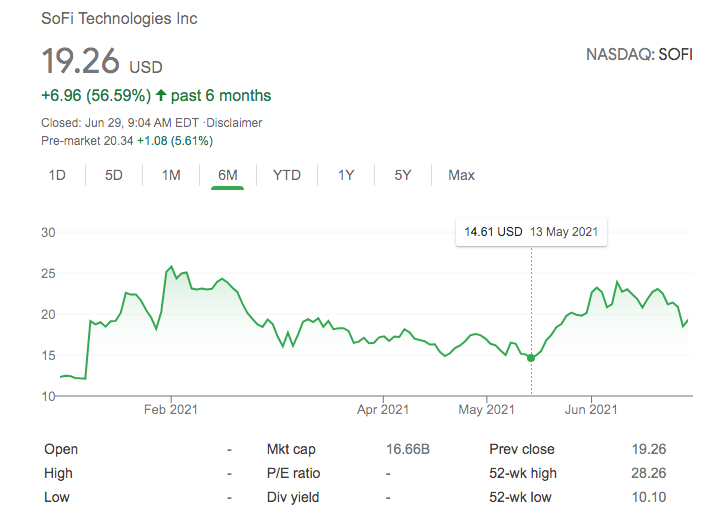
Task: Click the Prev close value 19.26
Action: pyautogui.click(x=649, y=449)
